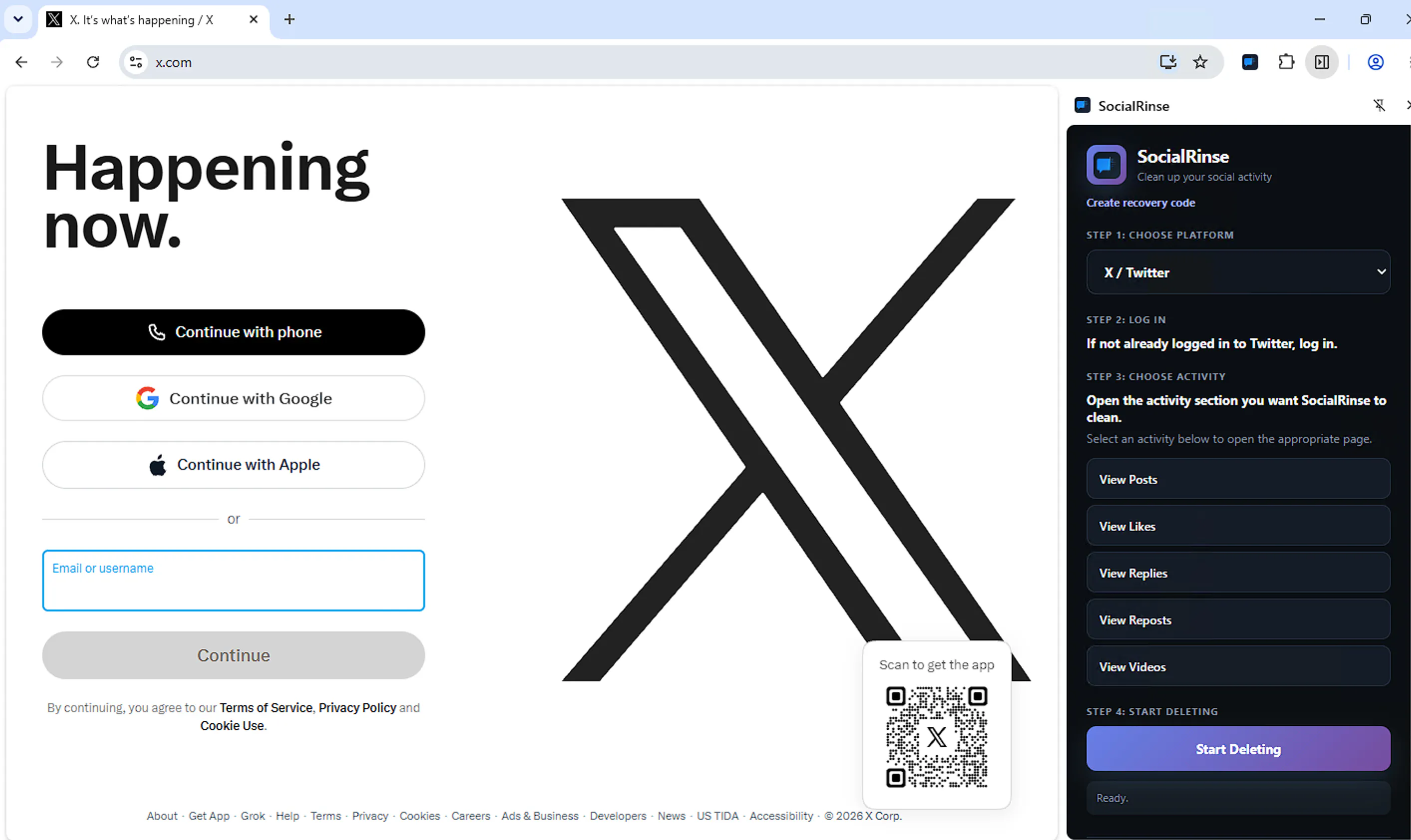Click the browser back arrow
The image size is (1411, 840).
click(21, 62)
